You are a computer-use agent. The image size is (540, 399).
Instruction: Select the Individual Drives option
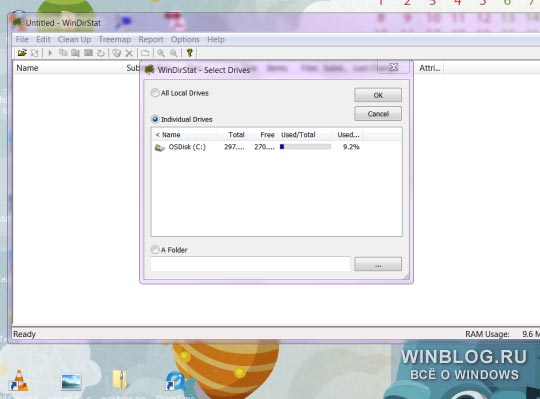click(182, 119)
